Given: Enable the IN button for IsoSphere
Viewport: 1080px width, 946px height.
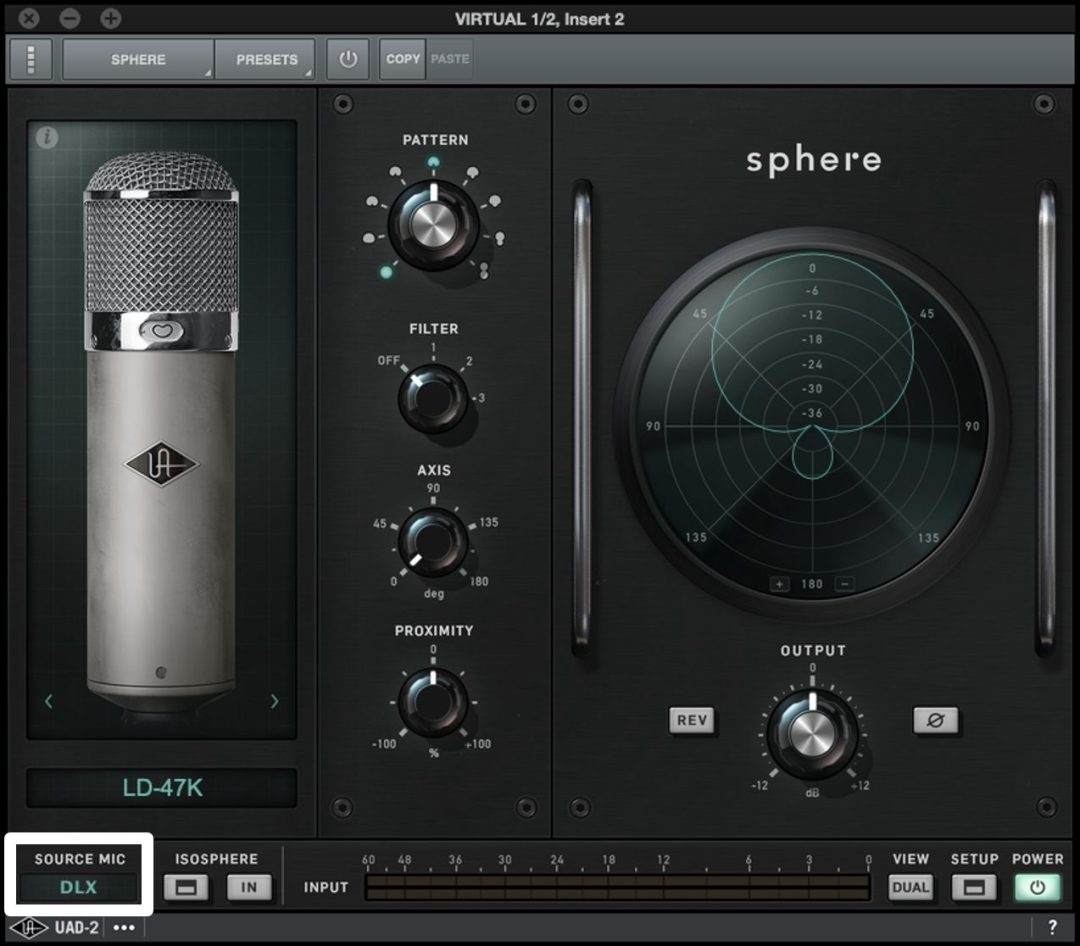Looking at the screenshot, I should pyautogui.click(x=249, y=886).
